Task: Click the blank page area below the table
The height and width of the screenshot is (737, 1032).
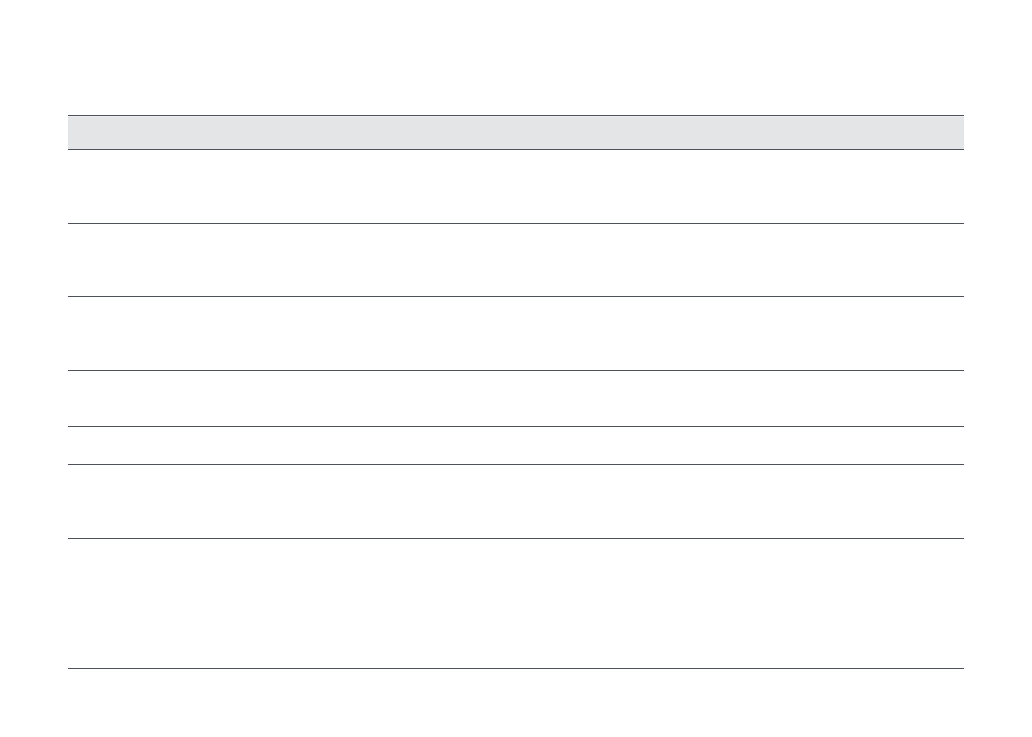Action: pos(515,704)
